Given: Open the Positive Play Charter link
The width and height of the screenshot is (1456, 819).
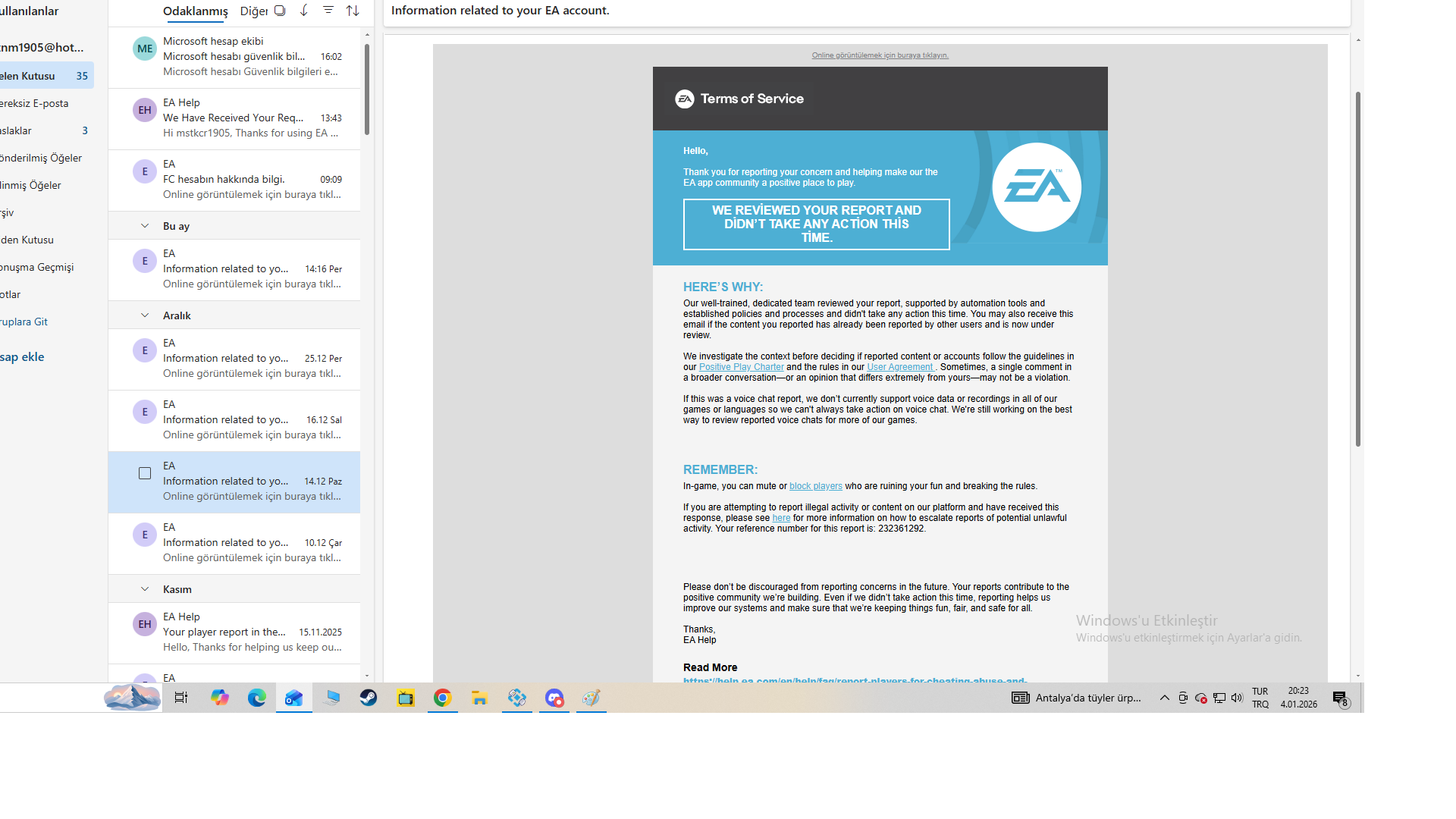Looking at the screenshot, I should [741, 367].
